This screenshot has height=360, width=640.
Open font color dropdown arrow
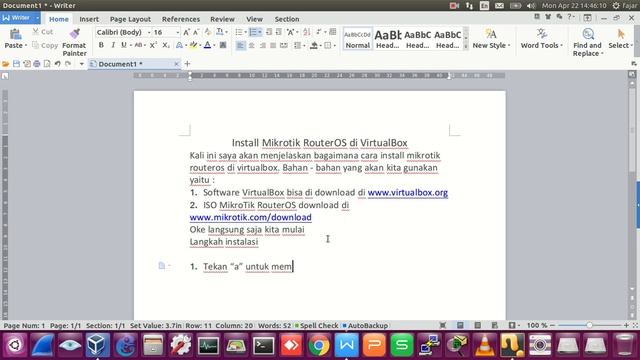tap(214, 45)
